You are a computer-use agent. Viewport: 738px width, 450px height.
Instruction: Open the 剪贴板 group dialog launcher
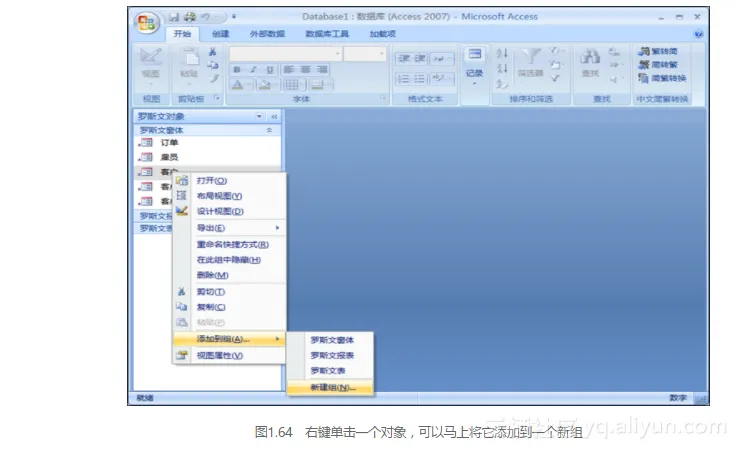(x=217, y=98)
